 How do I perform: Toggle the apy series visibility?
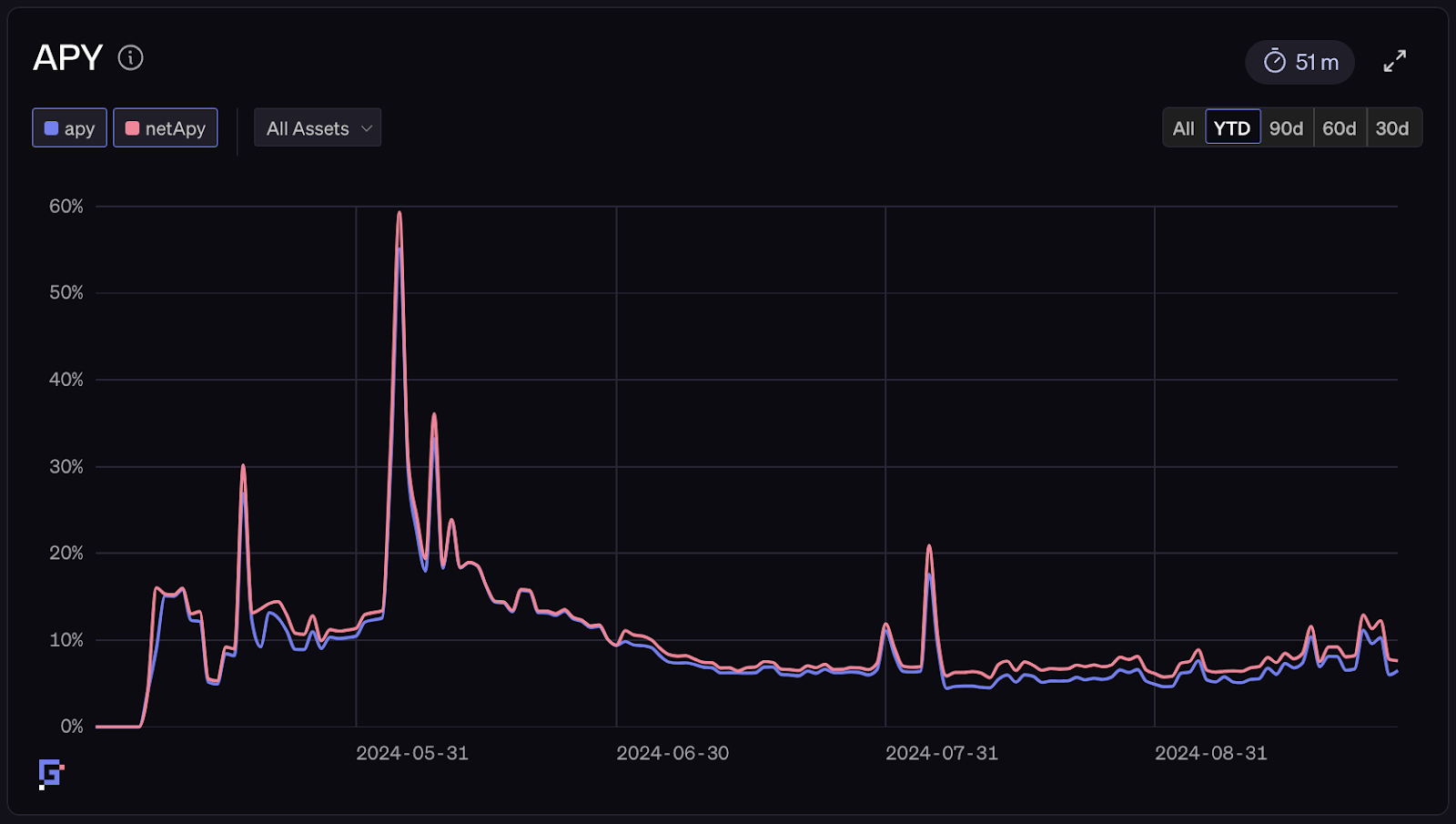coord(69,127)
